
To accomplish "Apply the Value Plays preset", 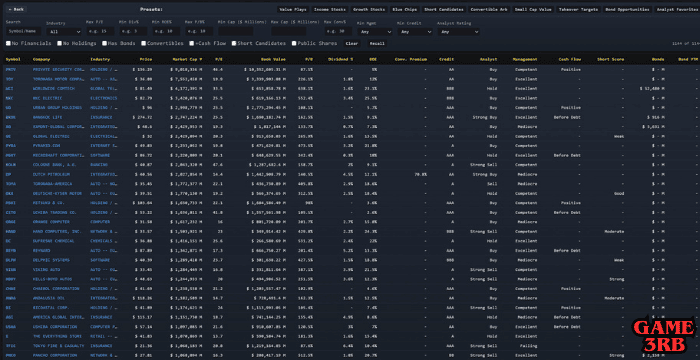I will (292, 9).
